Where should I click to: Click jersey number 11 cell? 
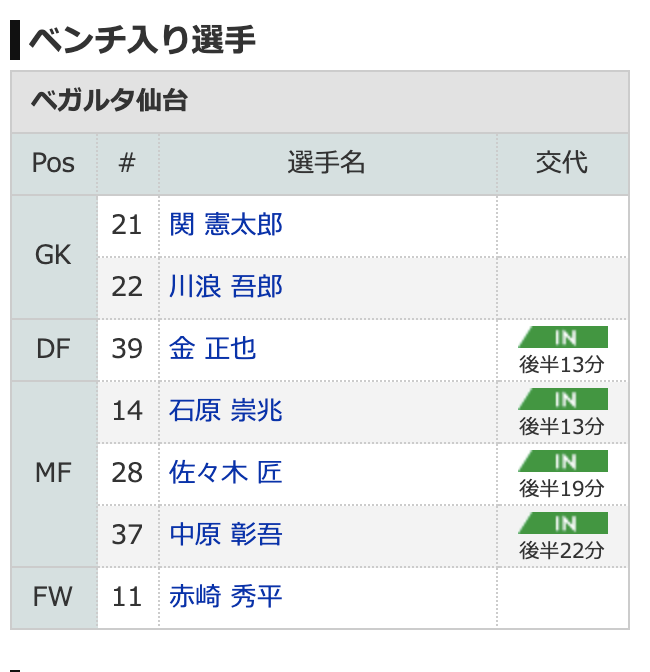[x=127, y=597]
